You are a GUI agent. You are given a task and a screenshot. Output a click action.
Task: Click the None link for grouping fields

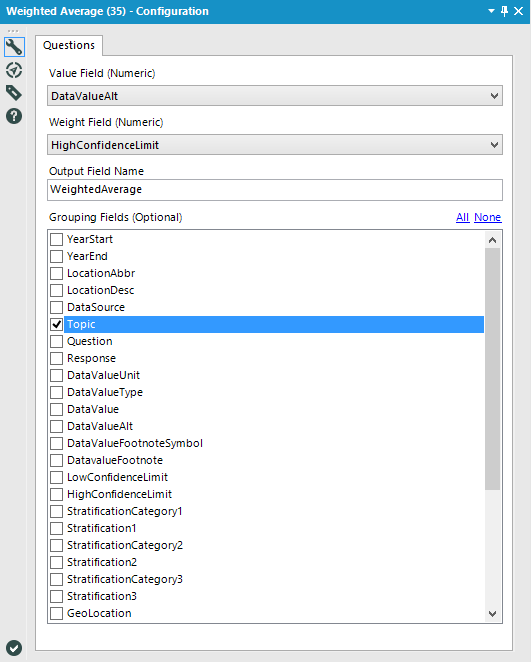(x=488, y=217)
